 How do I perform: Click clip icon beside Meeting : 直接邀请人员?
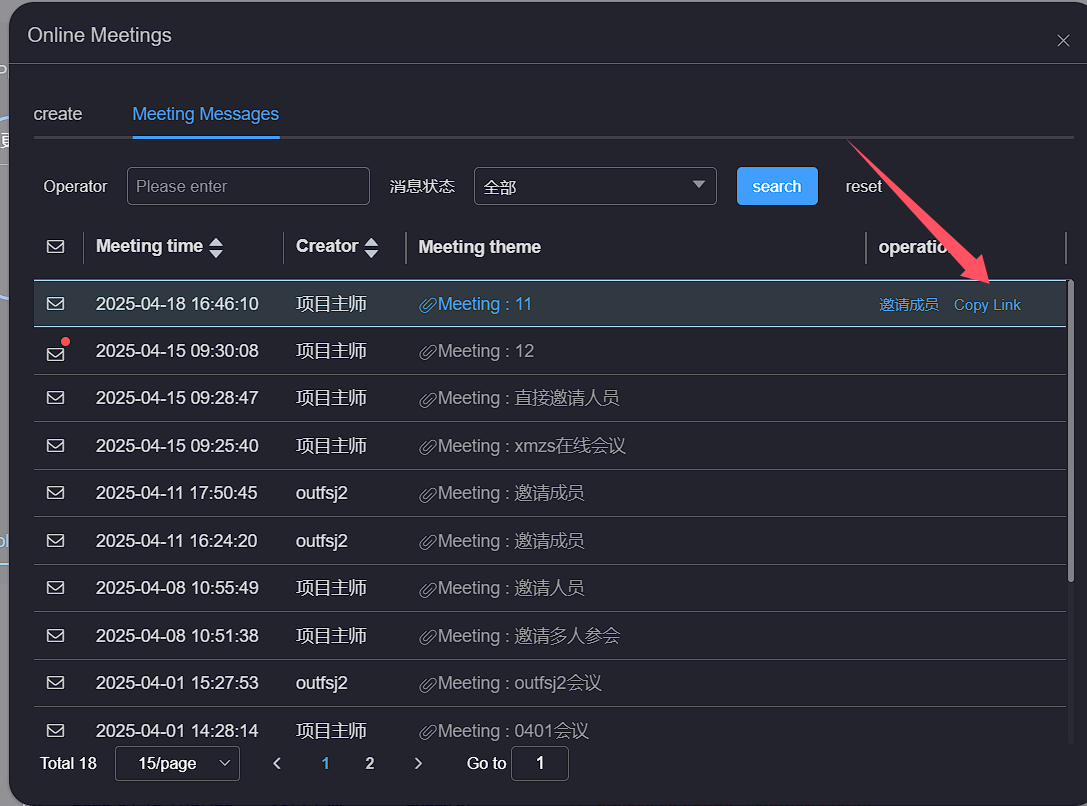click(x=428, y=399)
